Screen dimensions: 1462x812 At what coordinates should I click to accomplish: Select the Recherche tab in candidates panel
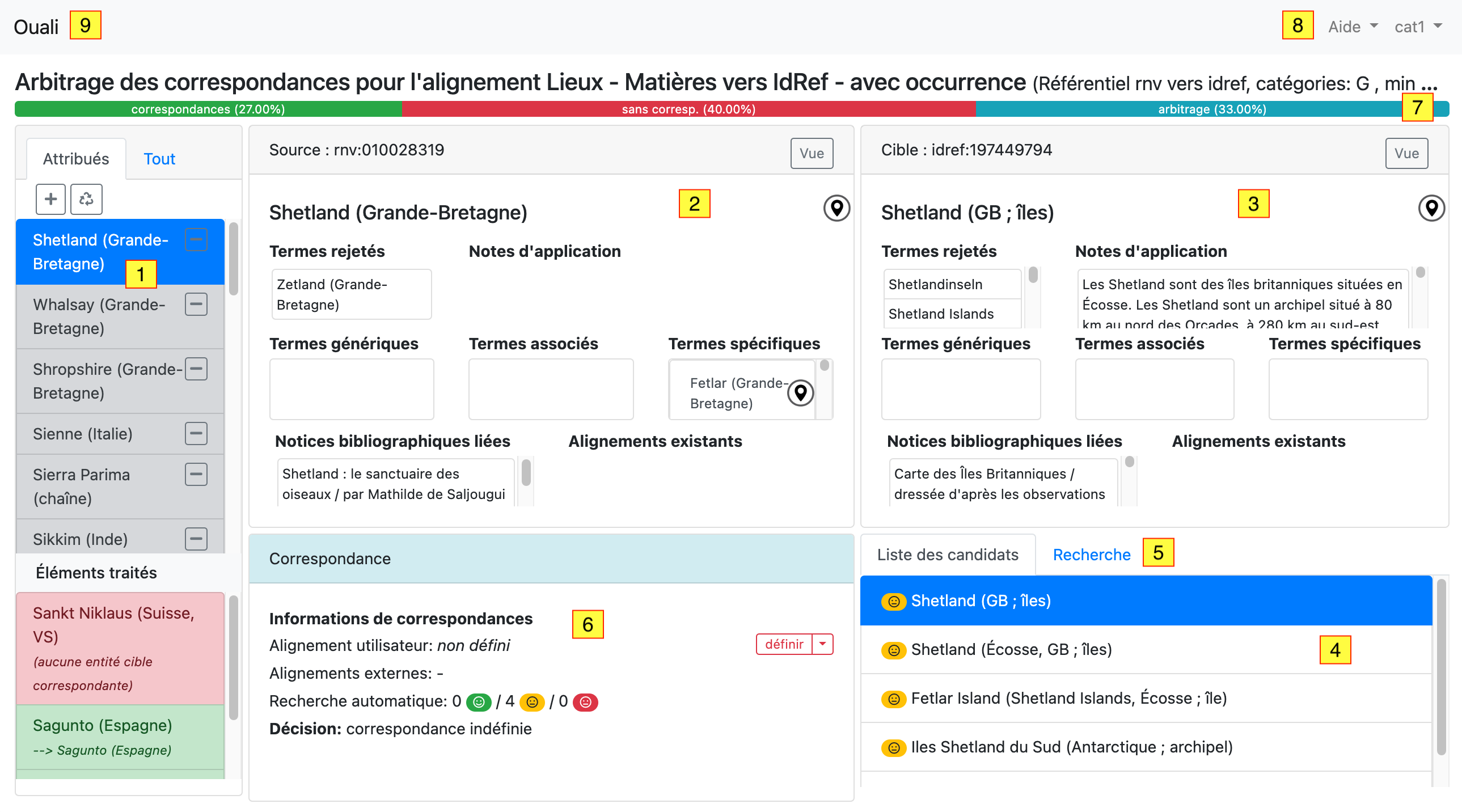click(1091, 556)
